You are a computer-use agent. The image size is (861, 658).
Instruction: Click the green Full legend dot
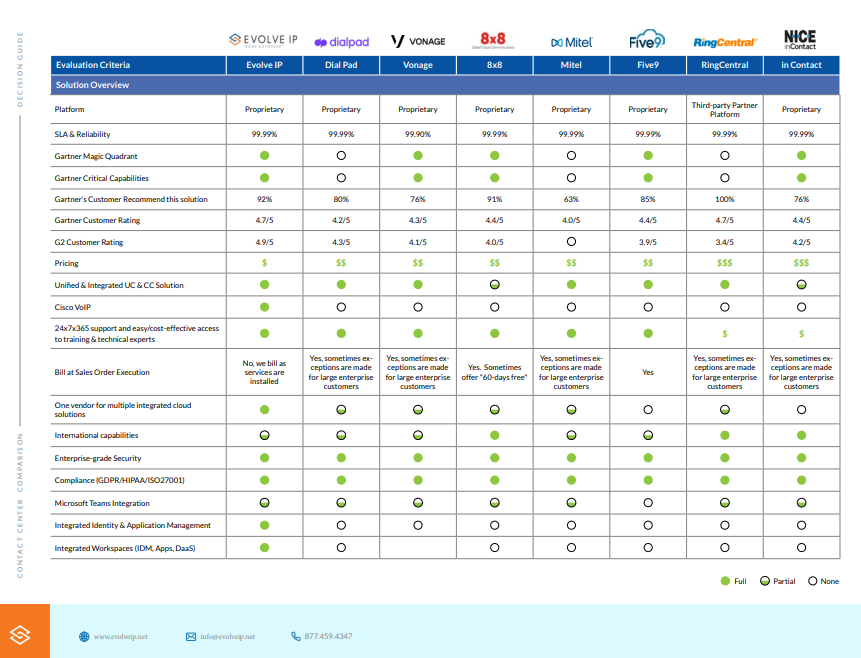725,581
